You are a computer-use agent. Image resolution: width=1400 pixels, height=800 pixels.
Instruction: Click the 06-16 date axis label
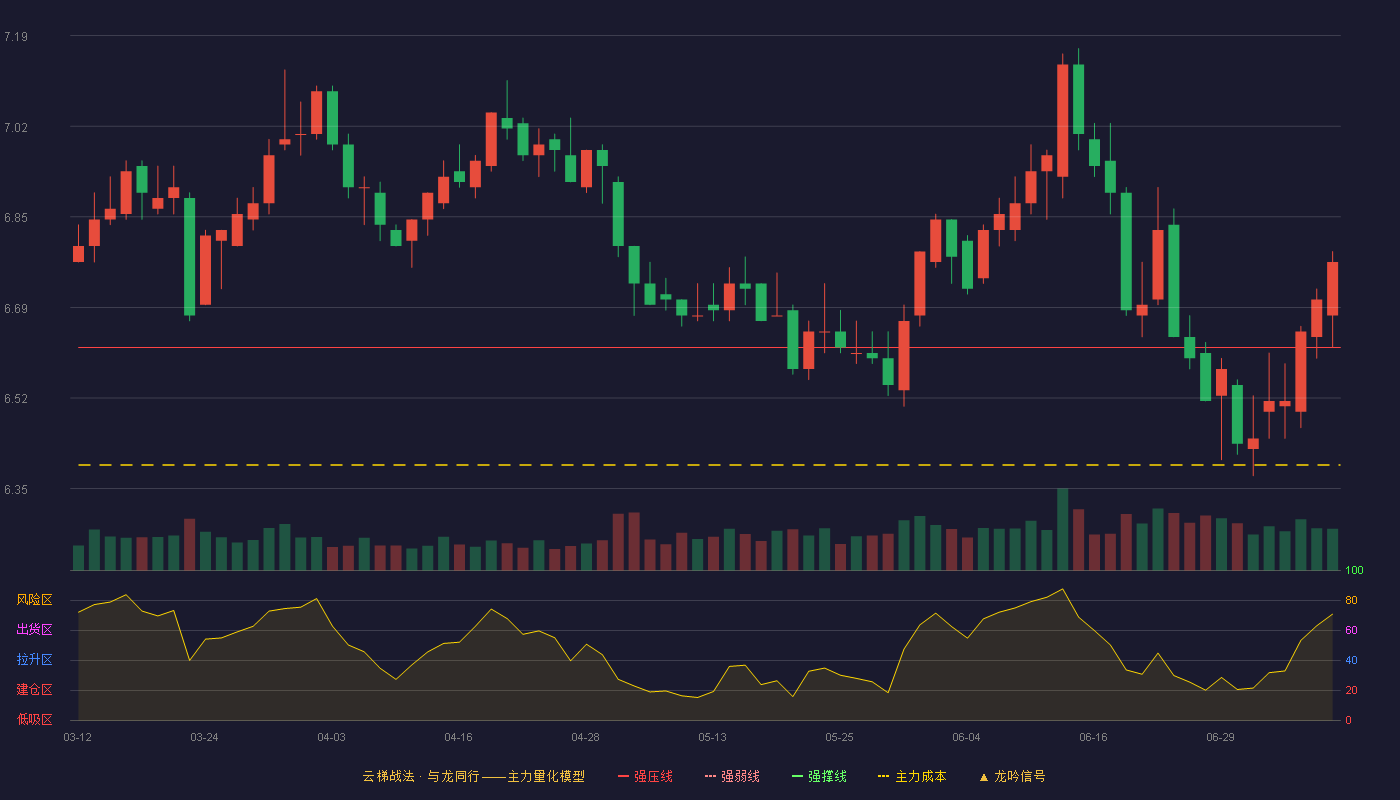[1093, 737]
